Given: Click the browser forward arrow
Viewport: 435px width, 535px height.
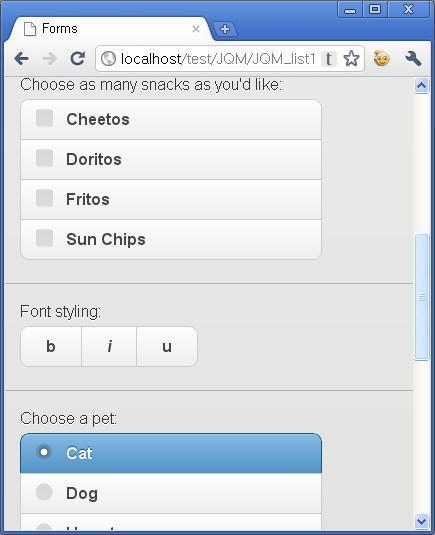Looking at the screenshot, I should 49,59.
